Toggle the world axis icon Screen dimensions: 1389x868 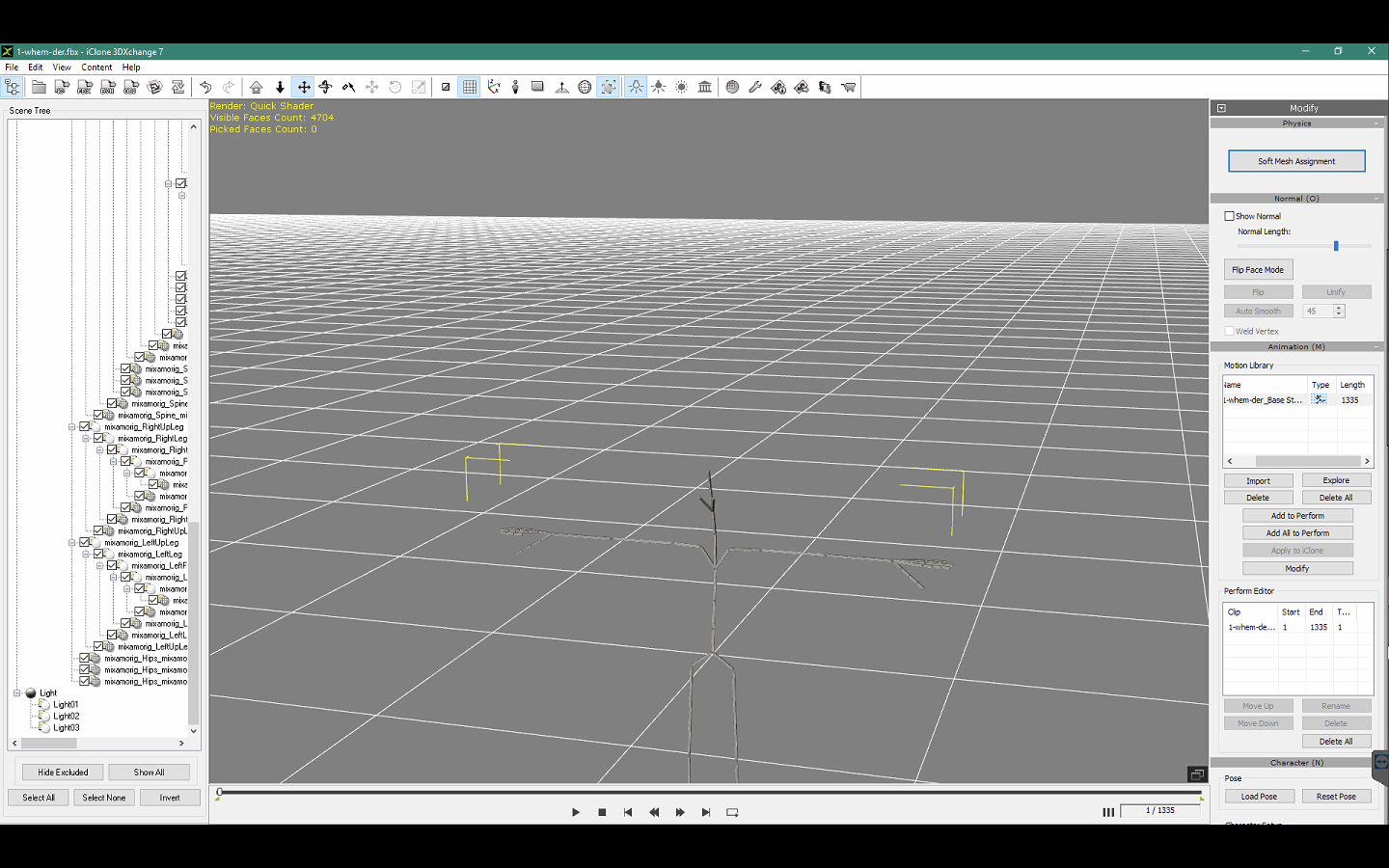[493, 87]
